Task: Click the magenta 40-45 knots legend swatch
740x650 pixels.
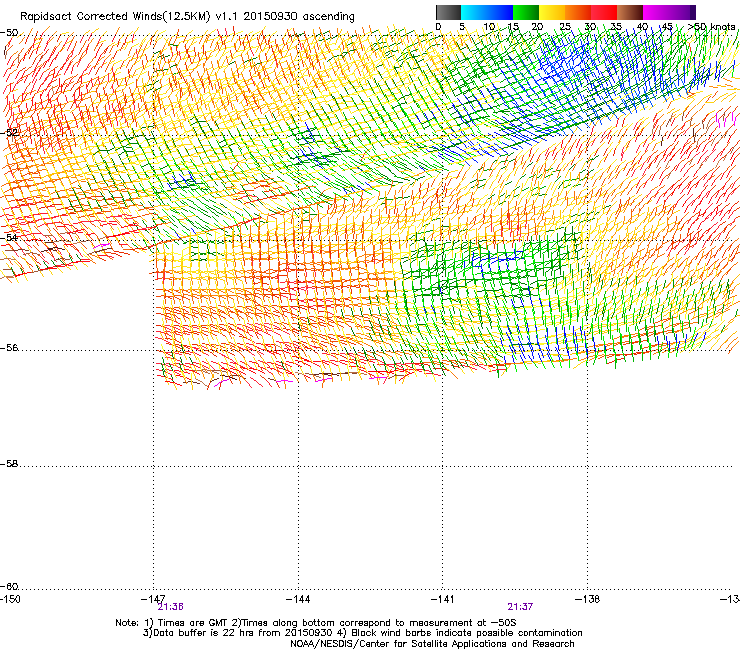Action: (x=656, y=12)
